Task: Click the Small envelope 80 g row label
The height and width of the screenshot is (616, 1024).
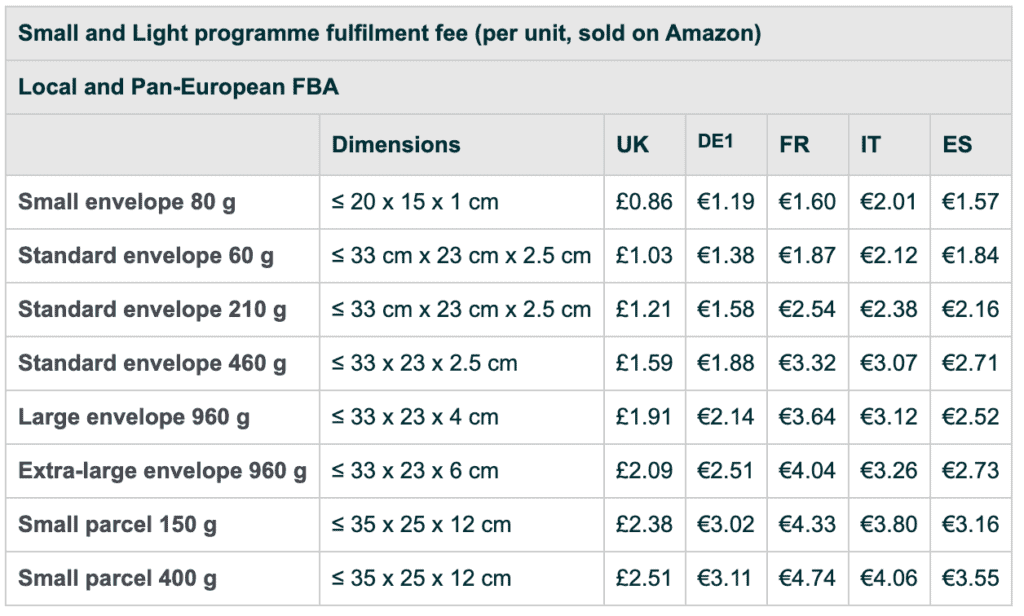Action: [127, 203]
